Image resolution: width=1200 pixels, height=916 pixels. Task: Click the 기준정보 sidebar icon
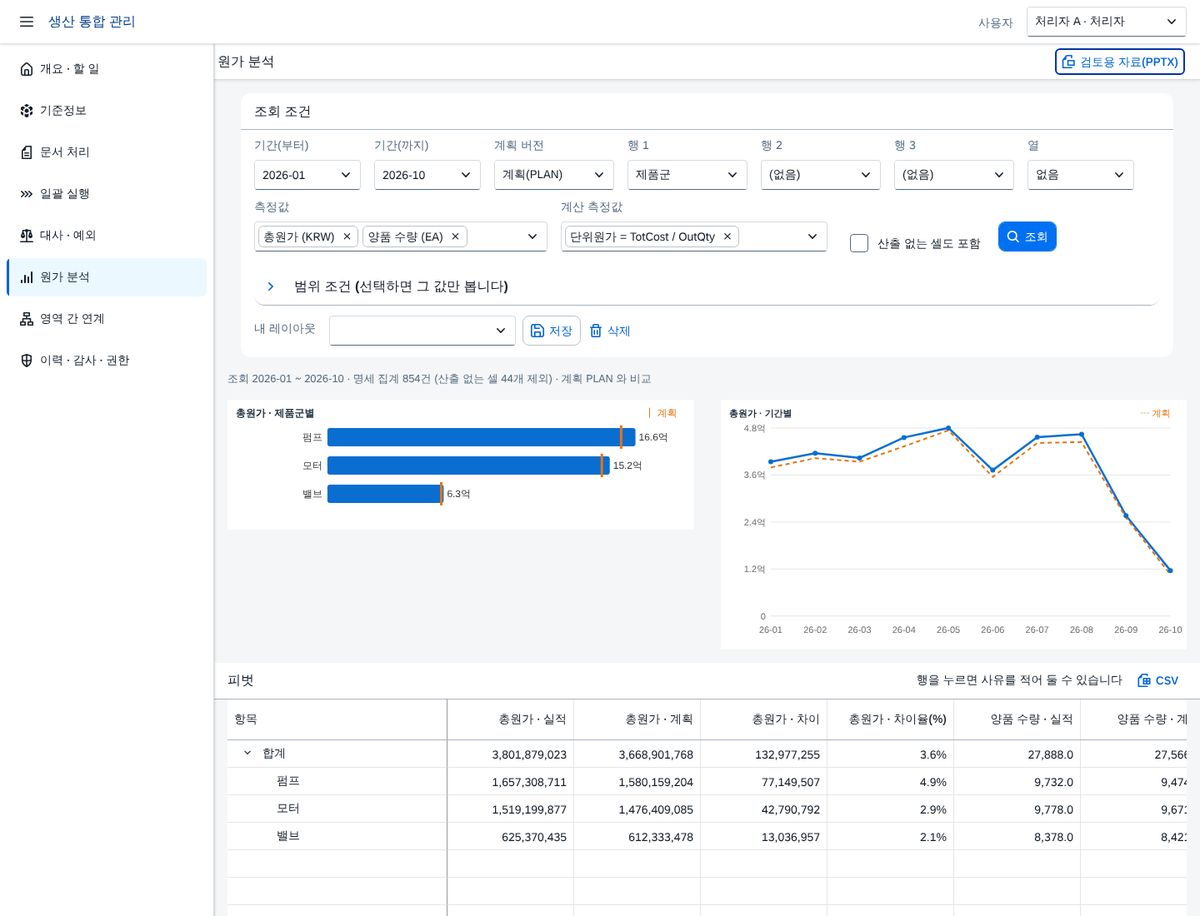pyautogui.click(x=26, y=111)
